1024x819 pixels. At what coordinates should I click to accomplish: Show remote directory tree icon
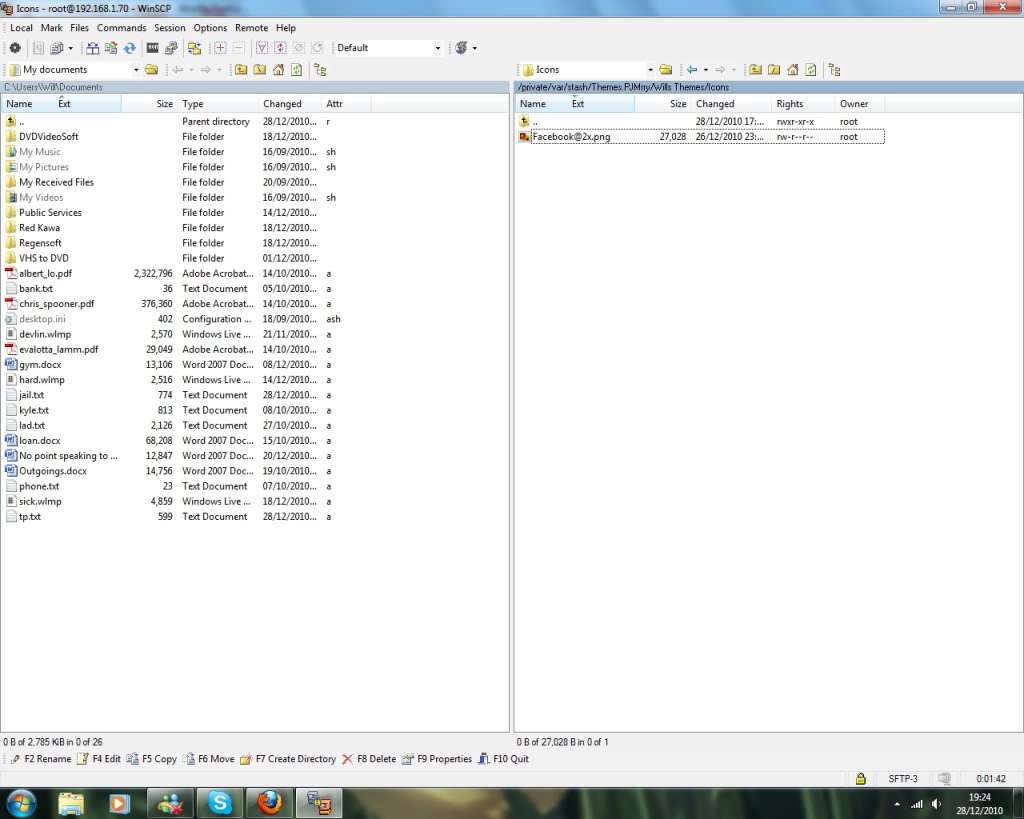[835, 69]
